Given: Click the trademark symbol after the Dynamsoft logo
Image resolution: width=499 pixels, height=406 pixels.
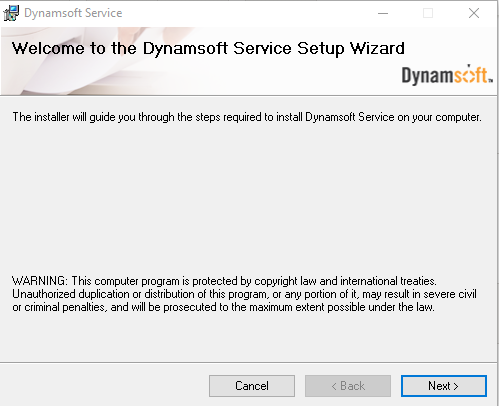Looking at the screenshot, I should coord(491,80).
